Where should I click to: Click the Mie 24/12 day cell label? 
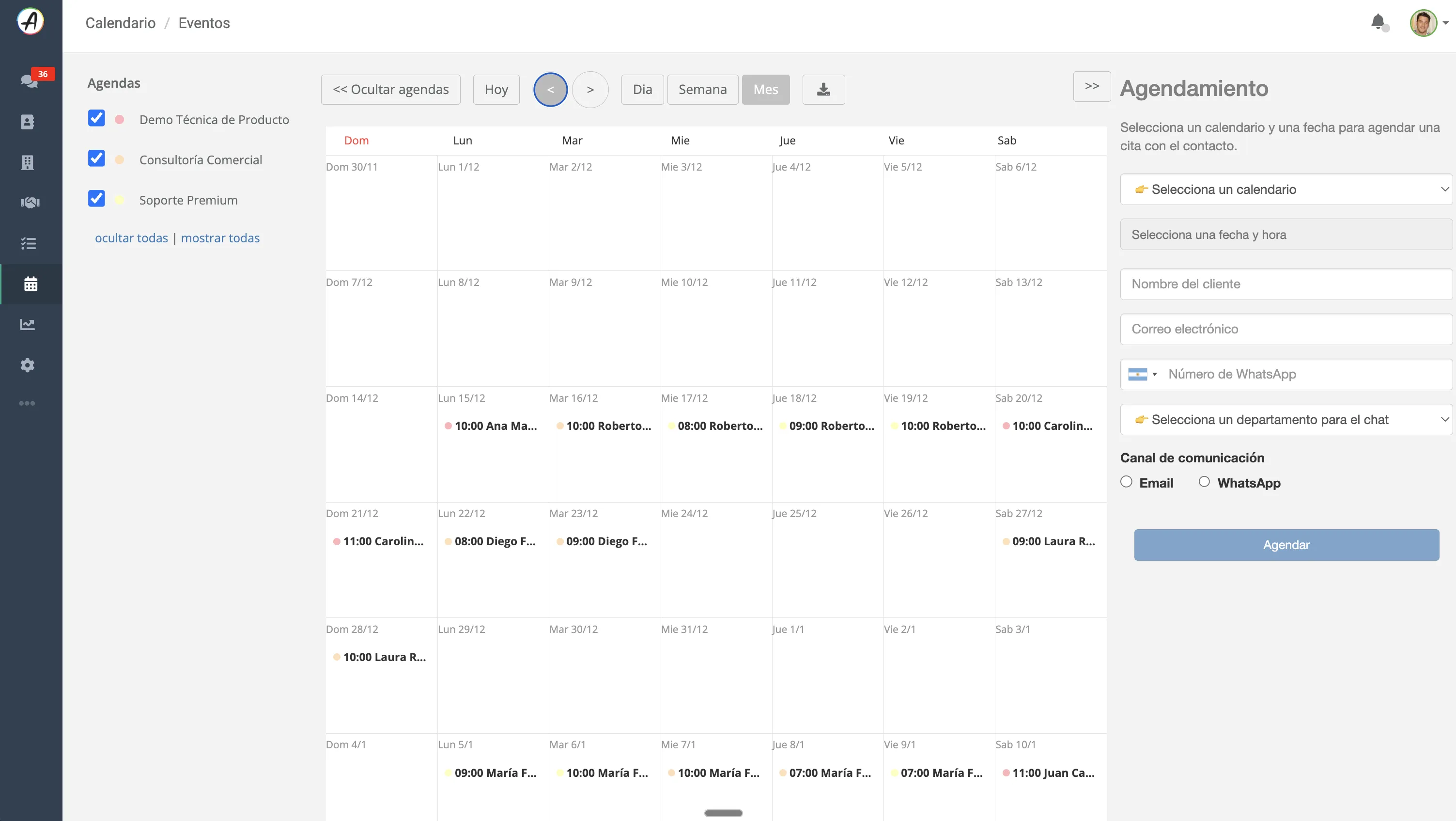[684, 513]
